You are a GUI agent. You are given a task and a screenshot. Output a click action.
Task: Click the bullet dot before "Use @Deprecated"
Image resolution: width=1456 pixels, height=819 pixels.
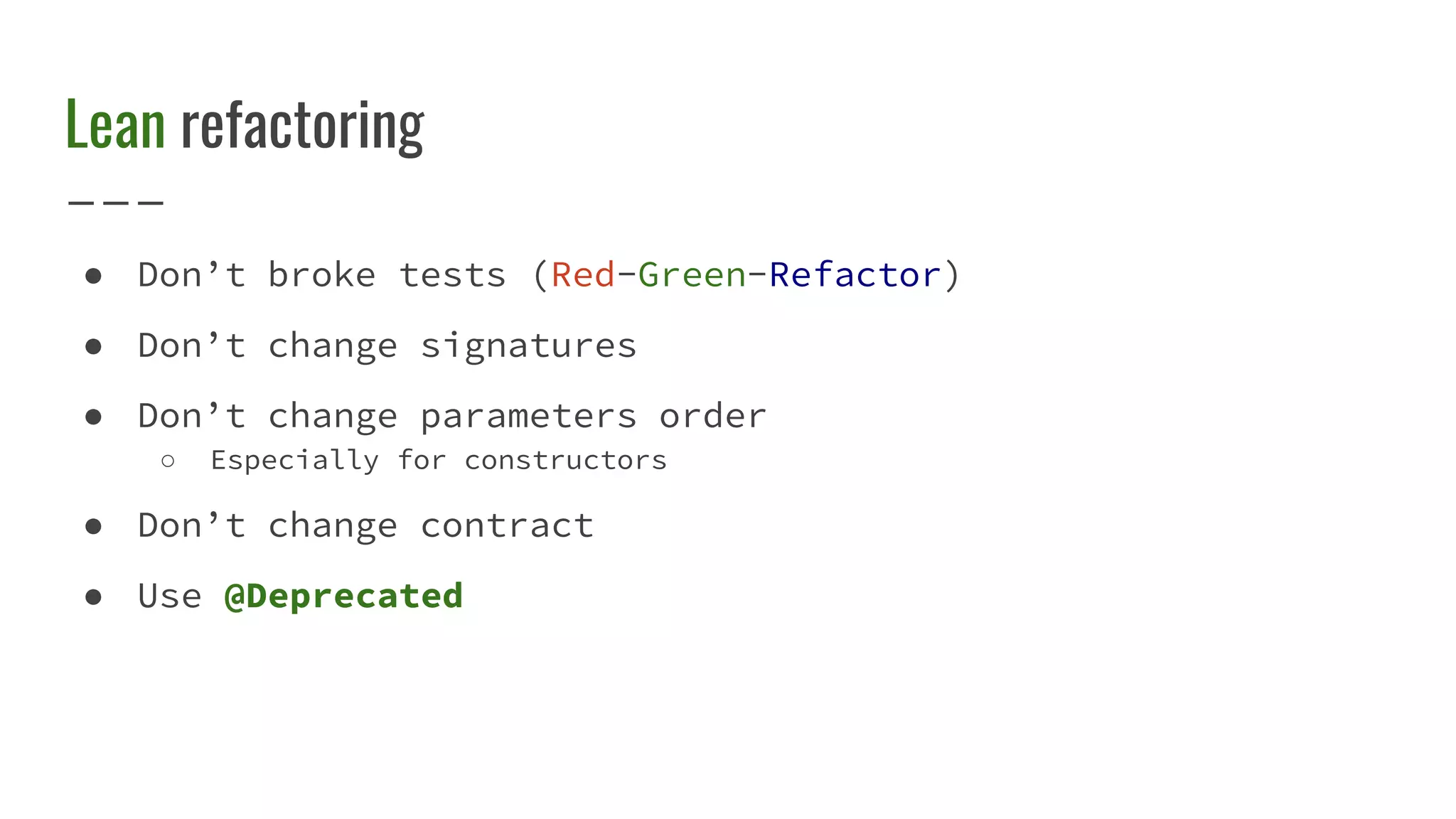coord(93,596)
